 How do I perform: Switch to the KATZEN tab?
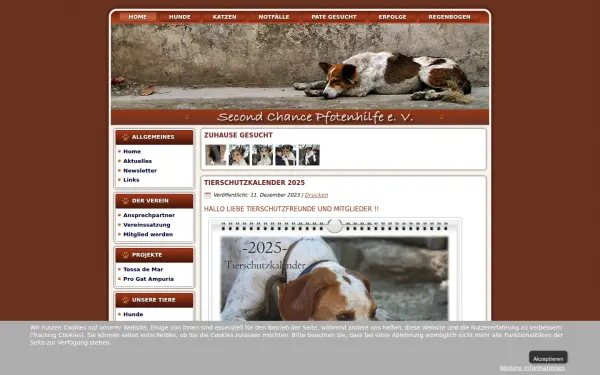click(x=224, y=17)
